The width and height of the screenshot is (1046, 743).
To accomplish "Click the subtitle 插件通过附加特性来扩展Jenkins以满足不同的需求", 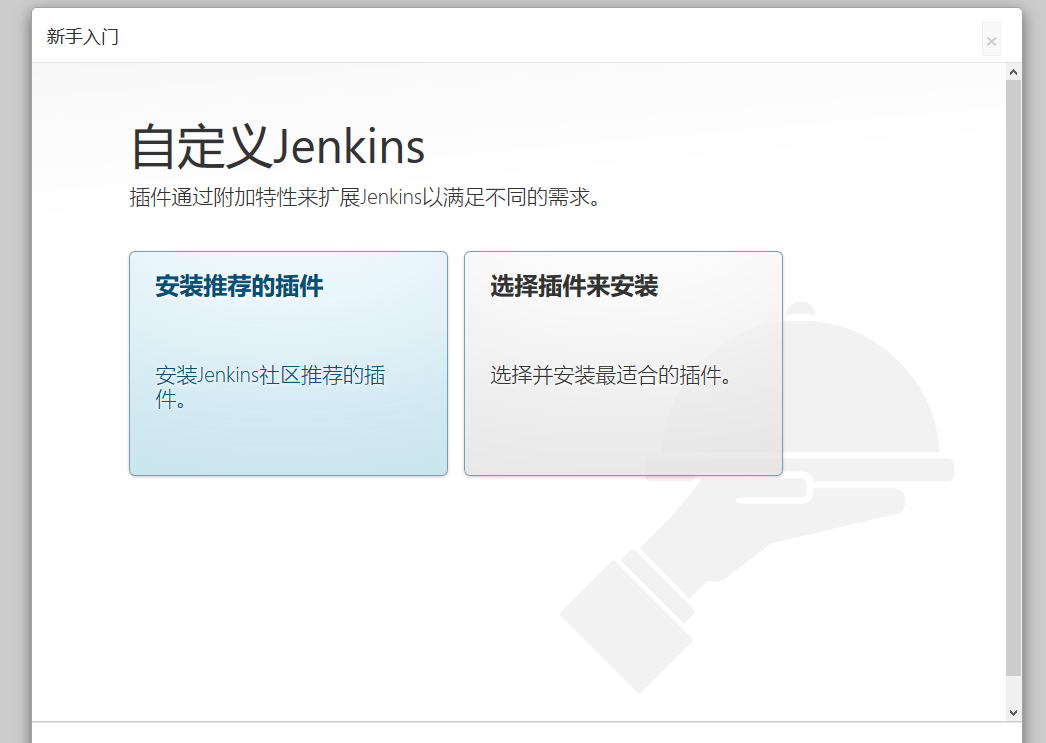I will (365, 197).
